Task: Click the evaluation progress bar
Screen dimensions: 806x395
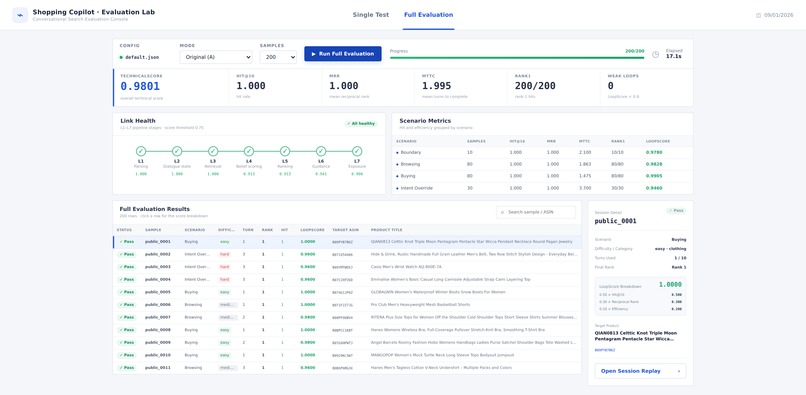Action: click(517, 58)
